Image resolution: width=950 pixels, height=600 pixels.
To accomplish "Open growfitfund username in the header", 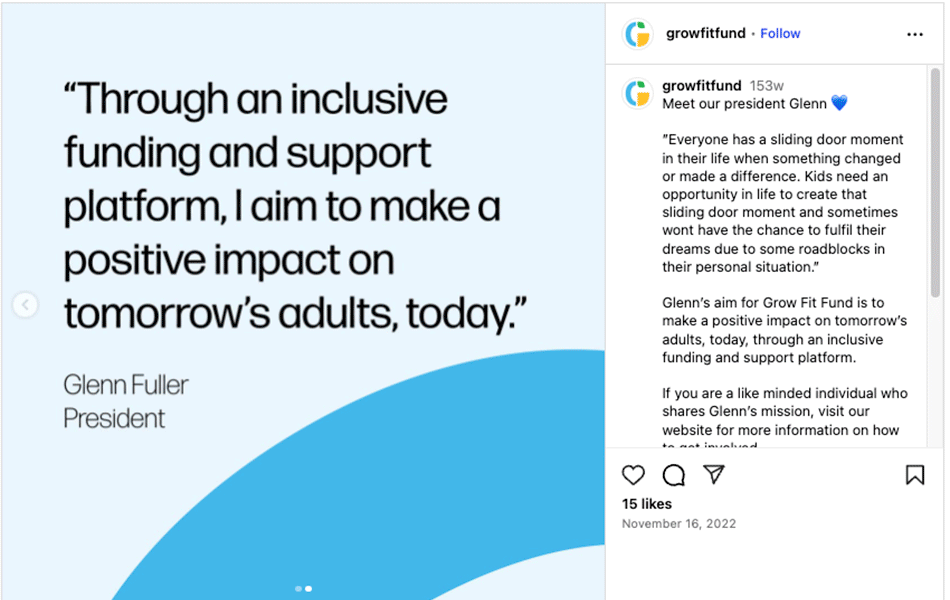I will coord(705,34).
